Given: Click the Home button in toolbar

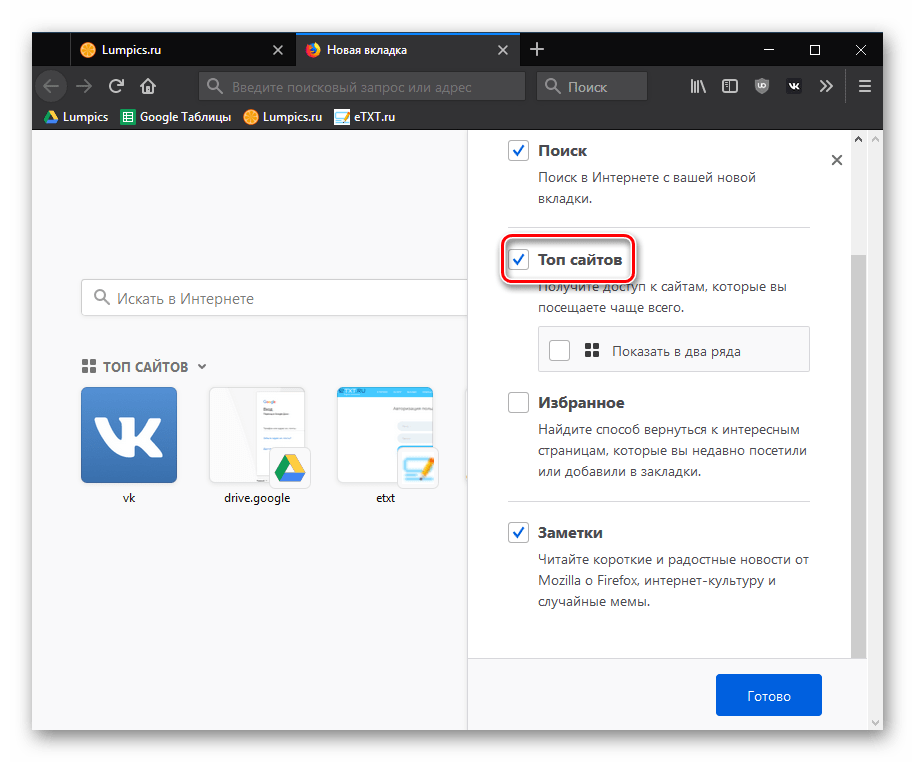Looking at the screenshot, I should 148,86.
